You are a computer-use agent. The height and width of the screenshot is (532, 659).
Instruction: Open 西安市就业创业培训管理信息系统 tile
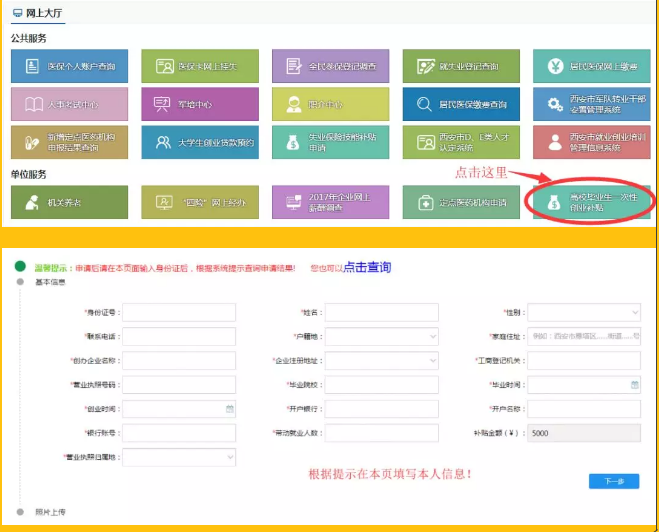(592, 142)
